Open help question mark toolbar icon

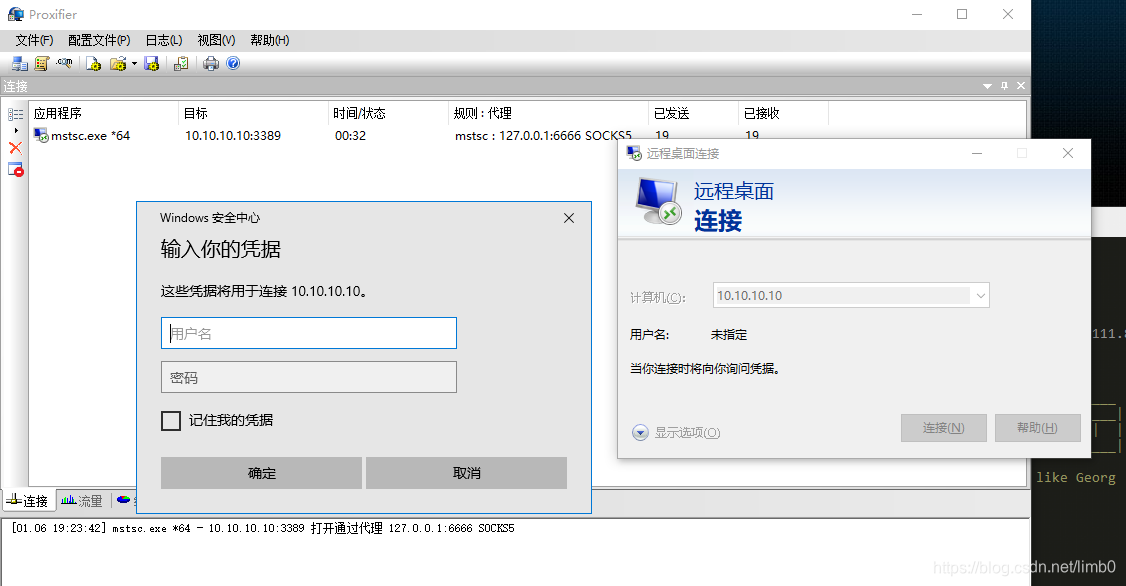(x=233, y=63)
